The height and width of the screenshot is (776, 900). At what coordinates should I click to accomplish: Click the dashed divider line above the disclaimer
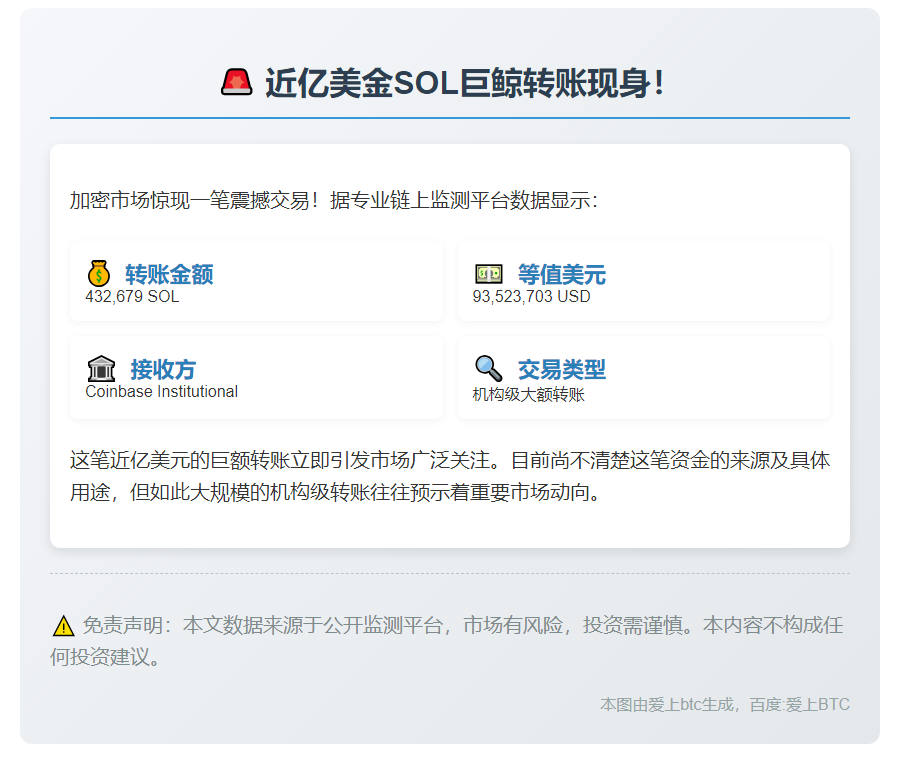click(450, 573)
